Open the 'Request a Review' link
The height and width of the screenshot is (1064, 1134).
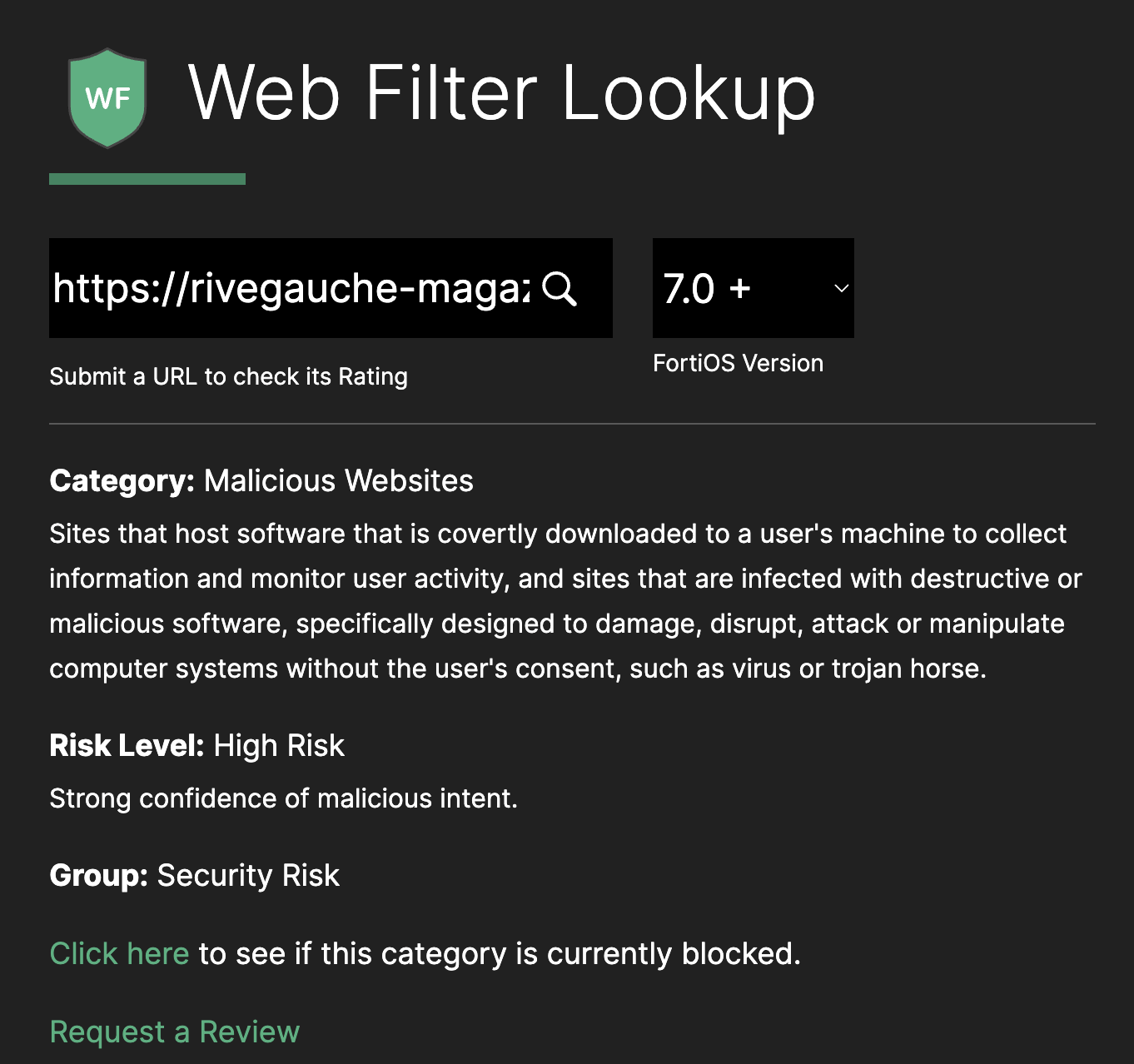pyautogui.click(x=174, y=1032)
